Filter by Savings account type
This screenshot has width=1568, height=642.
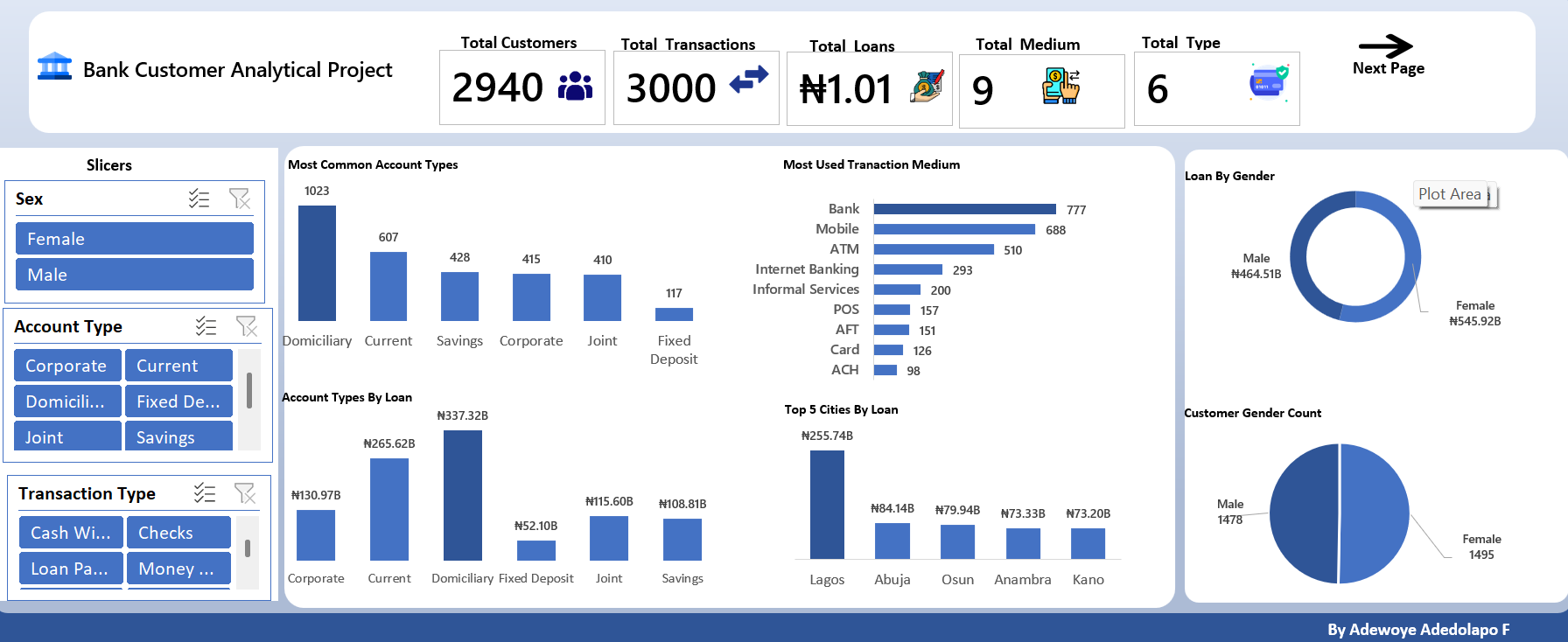(178, 436)
